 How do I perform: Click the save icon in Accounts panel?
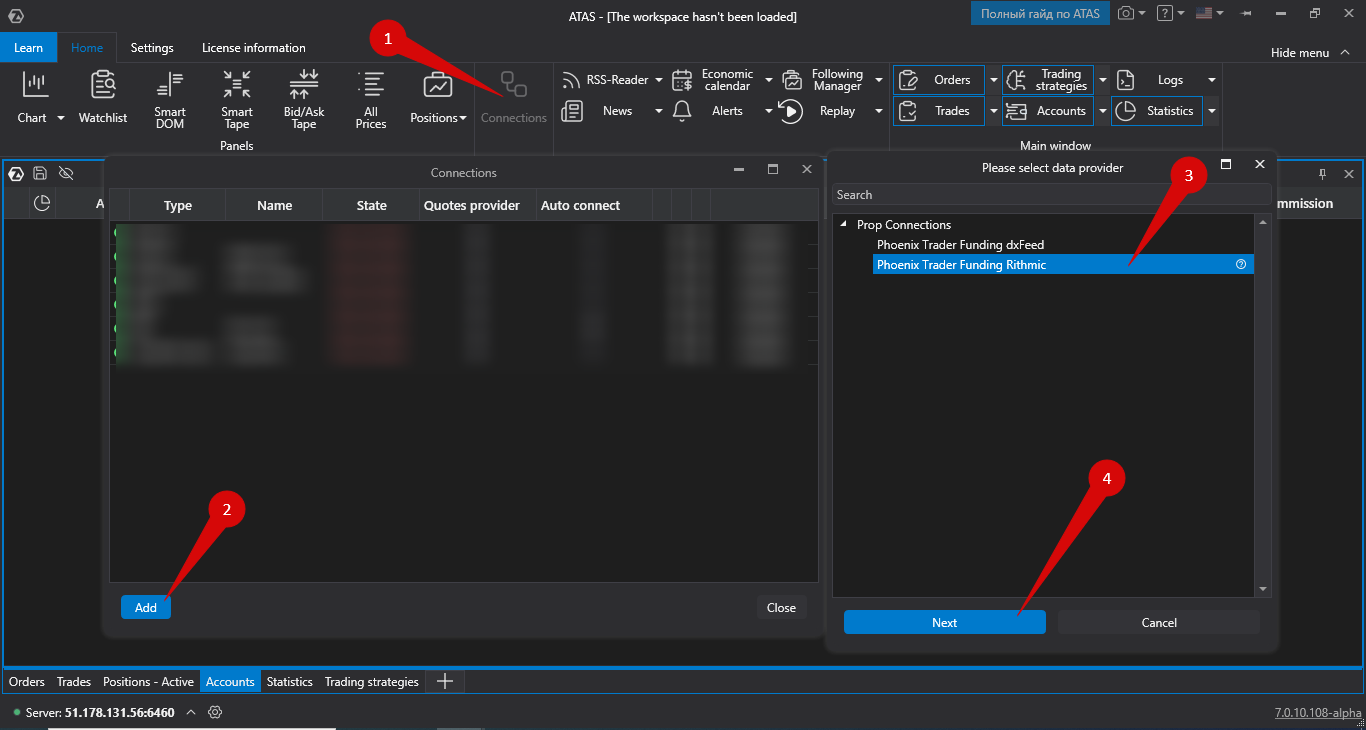coord(41,173)
